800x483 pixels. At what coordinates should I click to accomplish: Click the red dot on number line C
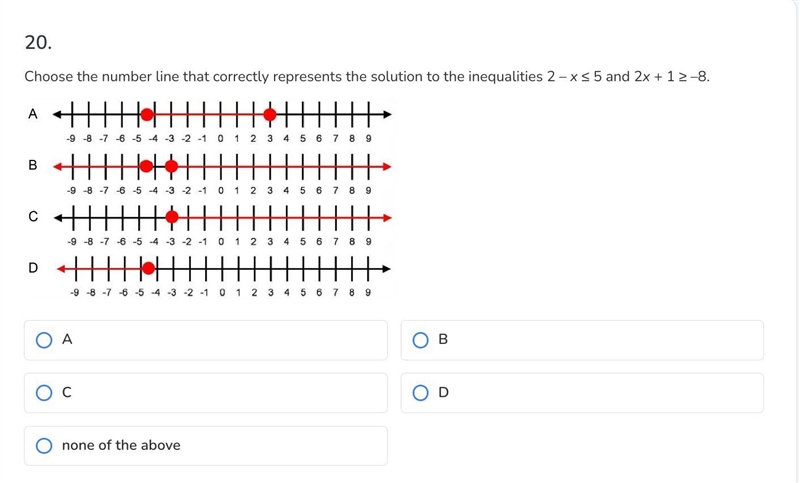172,217
